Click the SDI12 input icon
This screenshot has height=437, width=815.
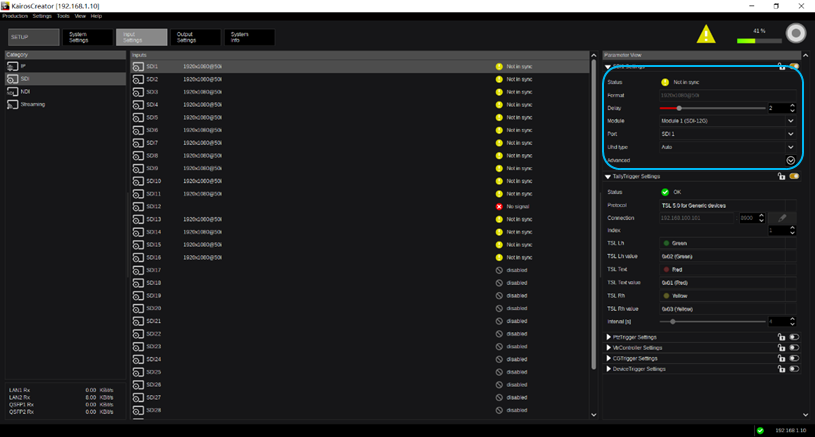(138, 207)
